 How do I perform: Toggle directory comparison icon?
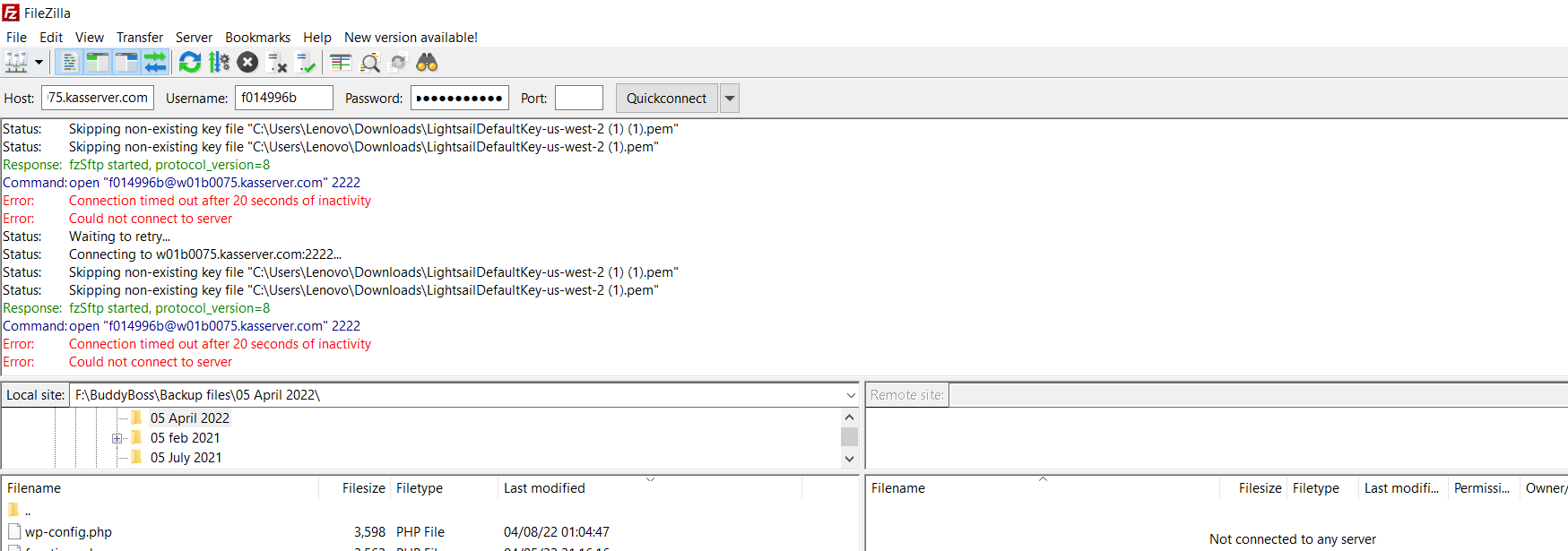click(x=370, y=63)
